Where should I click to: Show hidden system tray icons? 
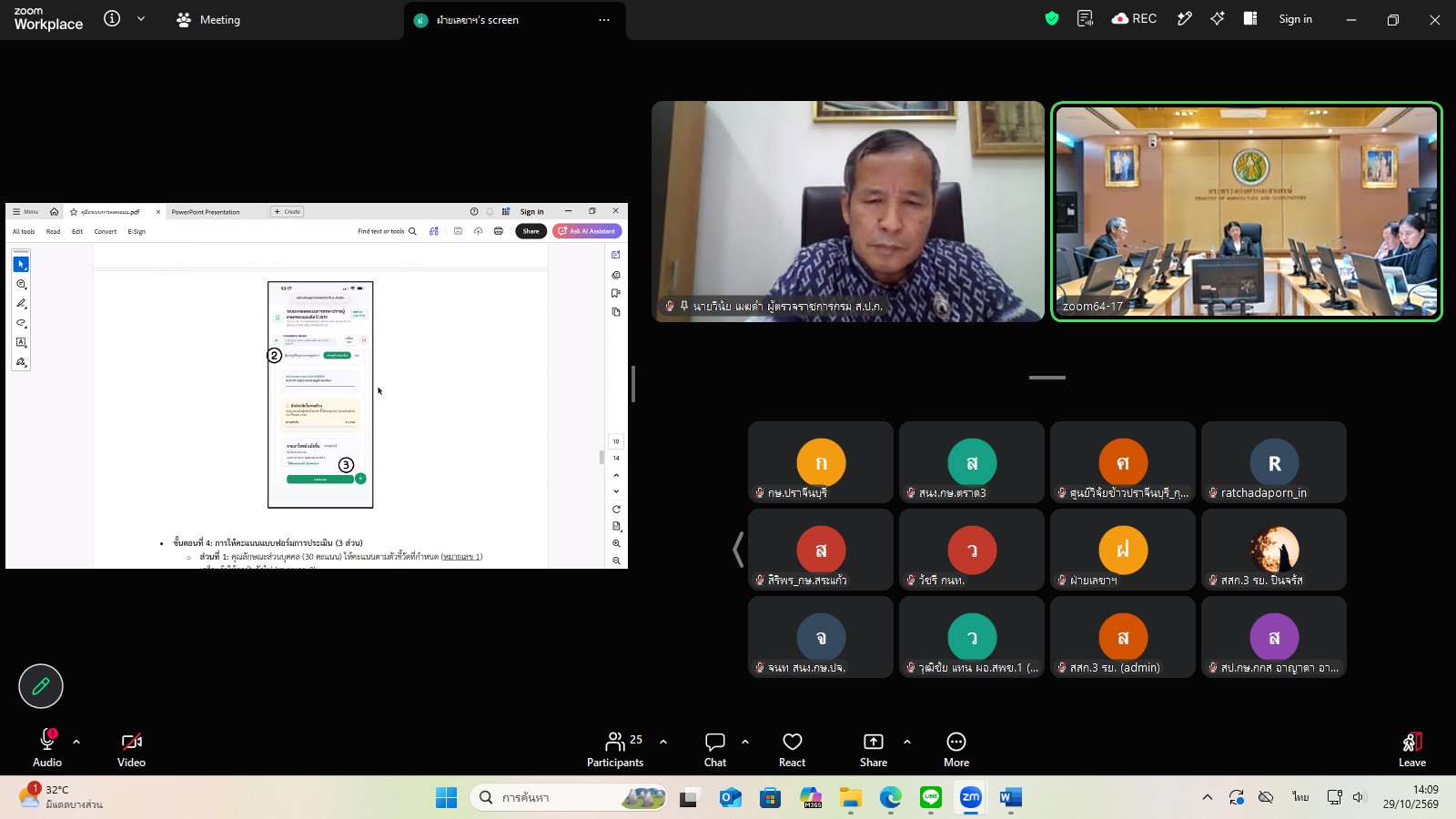1208,798
